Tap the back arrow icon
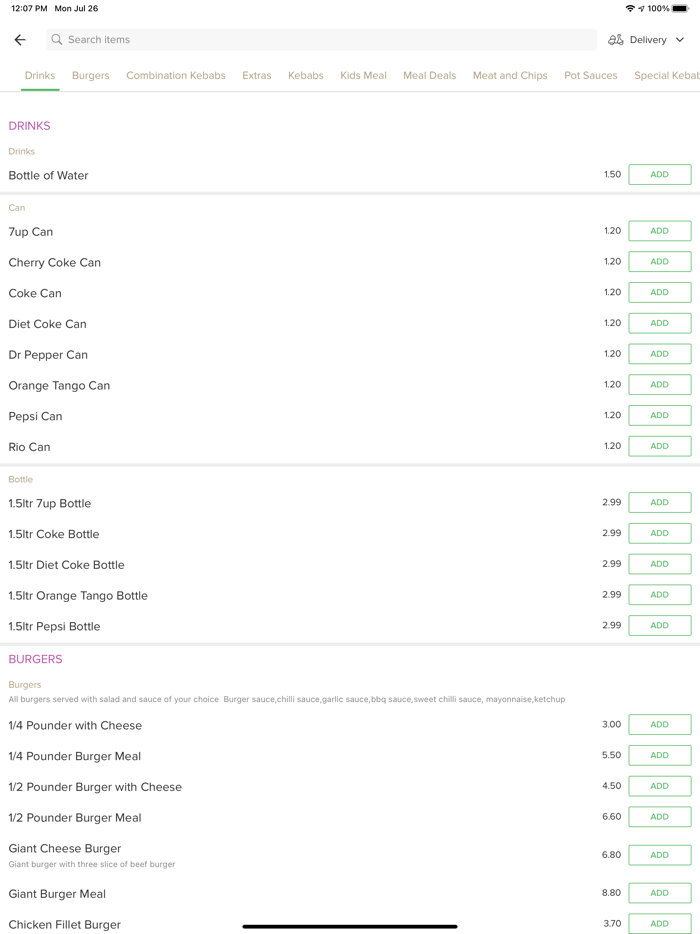This screenshot has height=934, width=700. click(20, 40)
